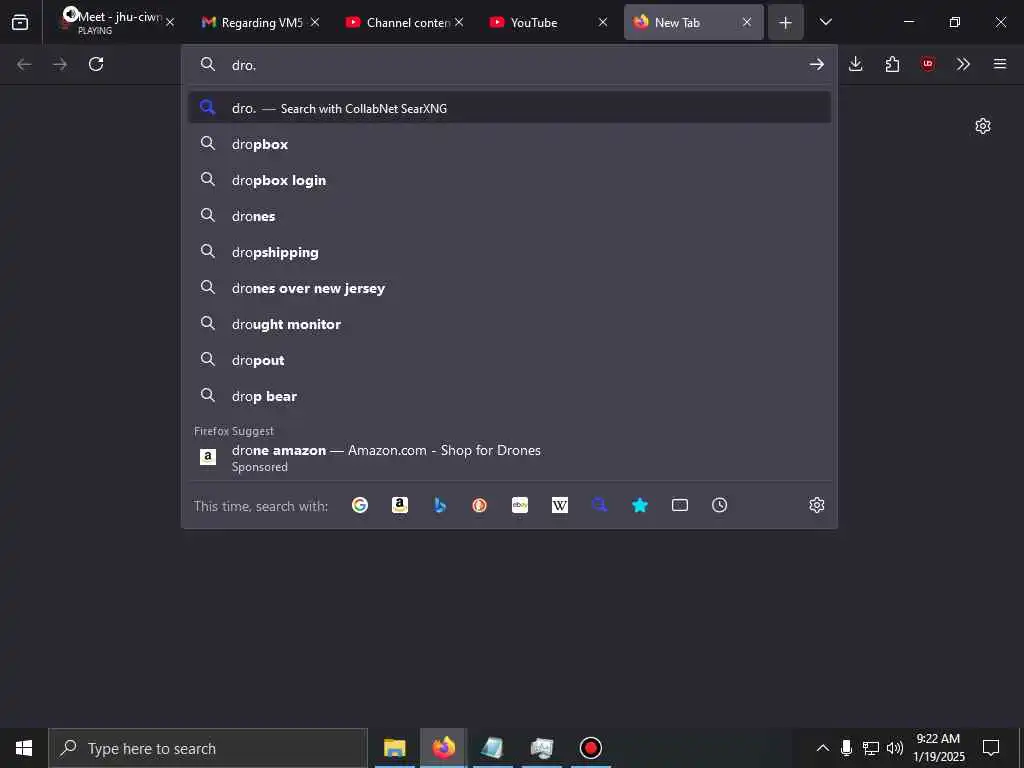1024x768 pixels.
Task: Open new tab personalize gear icon
Action: [983, 126]
